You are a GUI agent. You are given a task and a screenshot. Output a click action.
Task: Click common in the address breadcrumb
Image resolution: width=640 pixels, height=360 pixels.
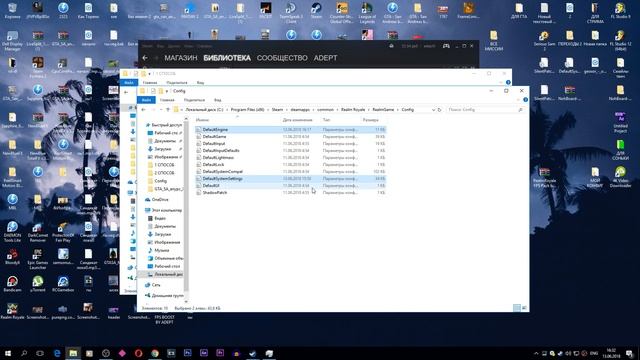pyautogui.click(x=325, y=110)
